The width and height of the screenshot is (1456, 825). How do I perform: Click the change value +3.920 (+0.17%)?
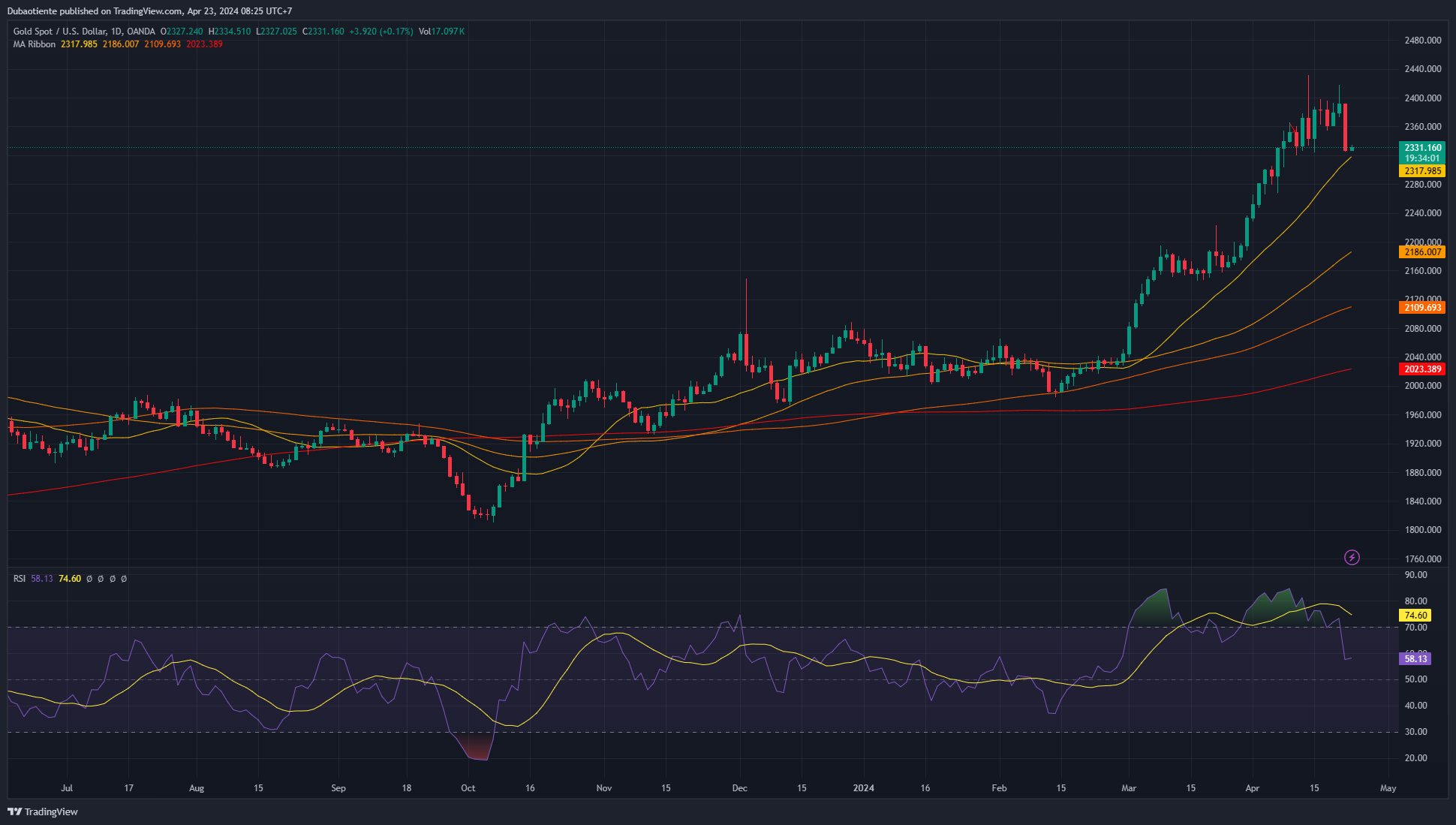point(381,32)
